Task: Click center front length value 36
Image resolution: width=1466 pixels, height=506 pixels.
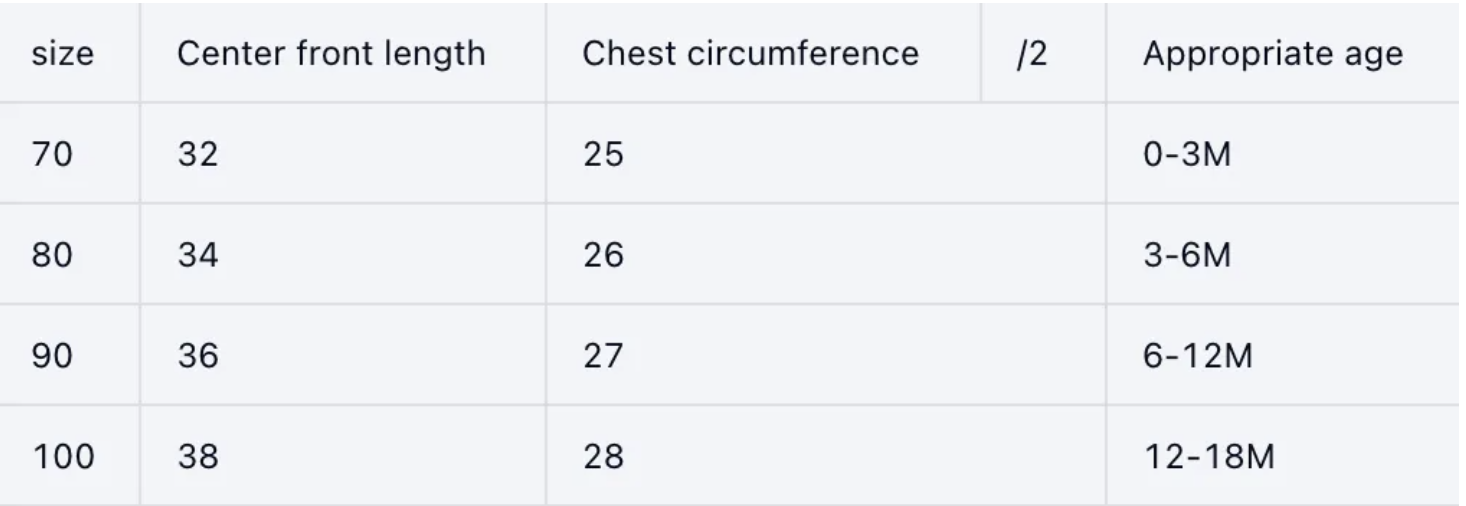Action: tap(198, 357)
